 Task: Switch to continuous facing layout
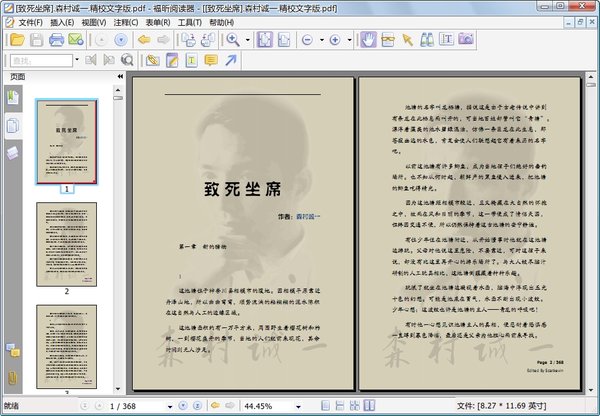tap(354, 406)
